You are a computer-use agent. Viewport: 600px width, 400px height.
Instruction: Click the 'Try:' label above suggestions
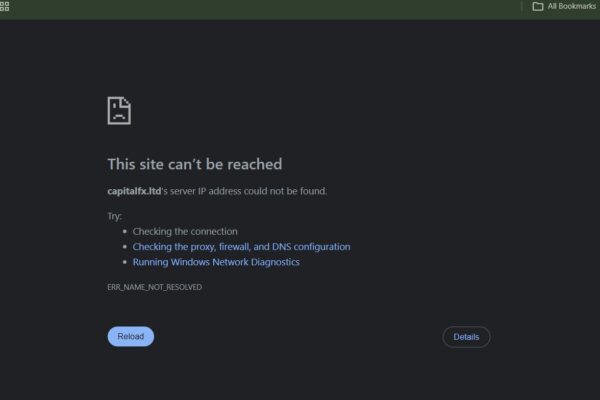pos(115,216)
